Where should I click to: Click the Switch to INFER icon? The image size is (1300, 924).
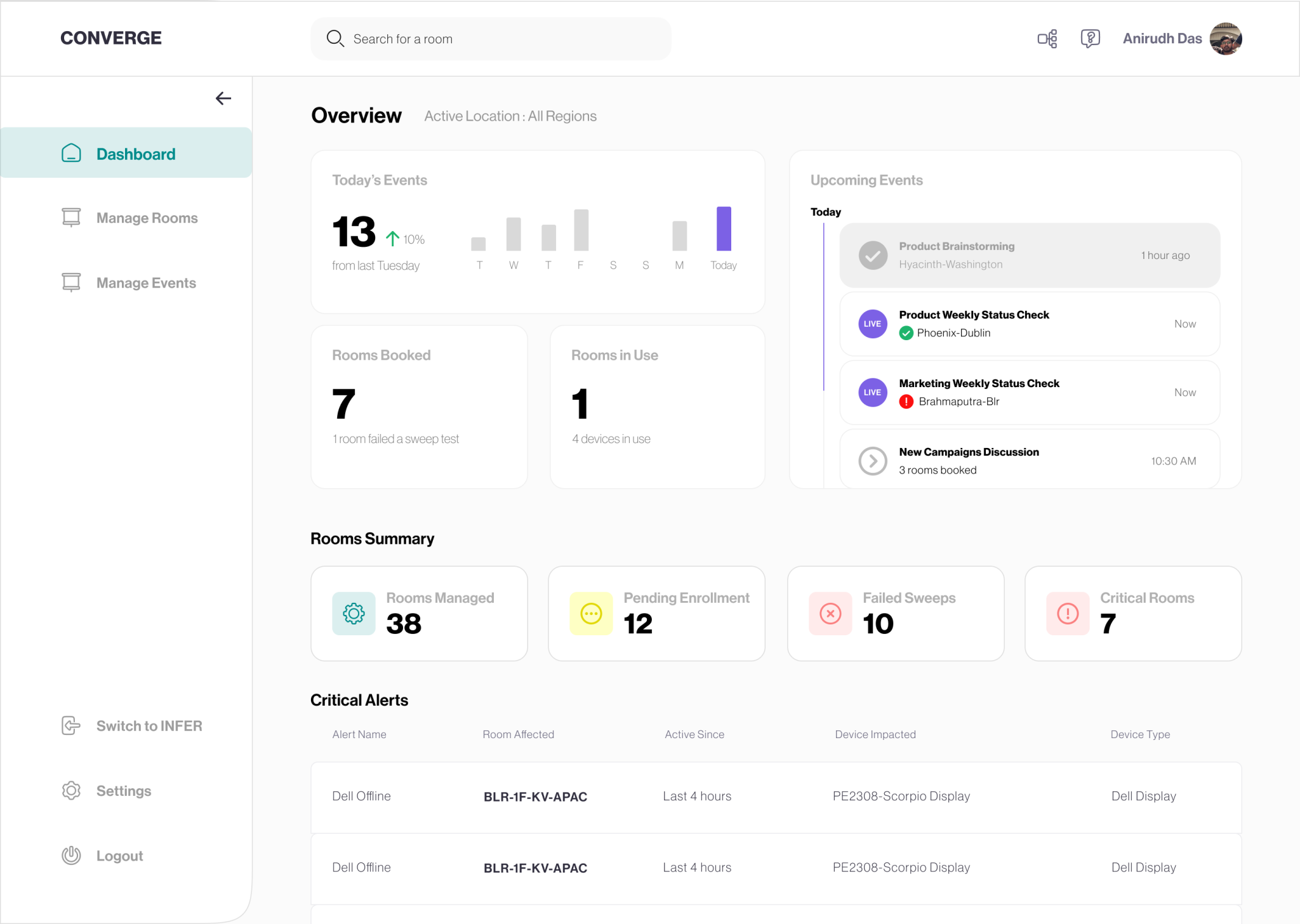71,725
